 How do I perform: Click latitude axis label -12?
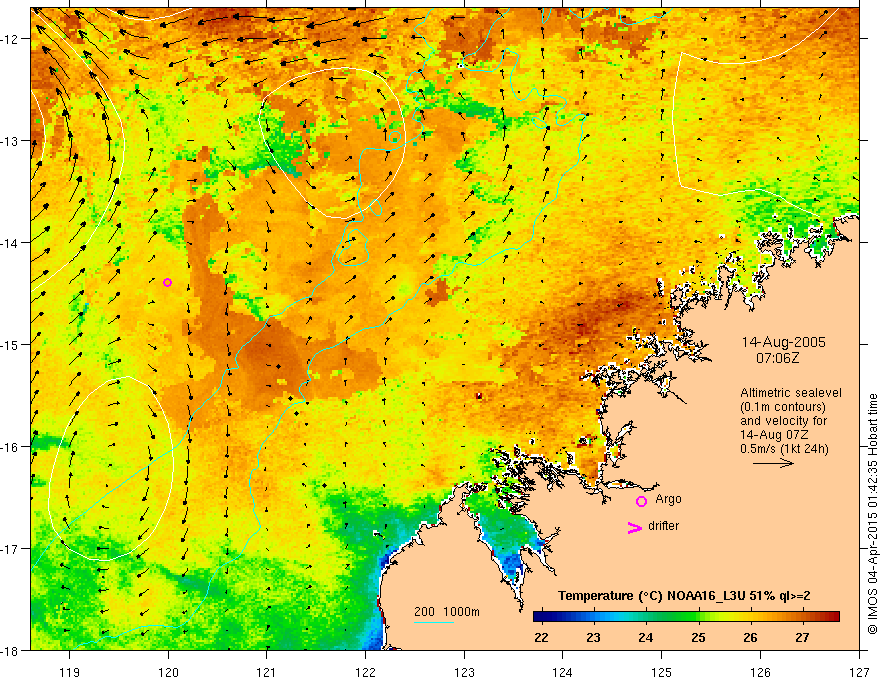click(x=11, y=39)
